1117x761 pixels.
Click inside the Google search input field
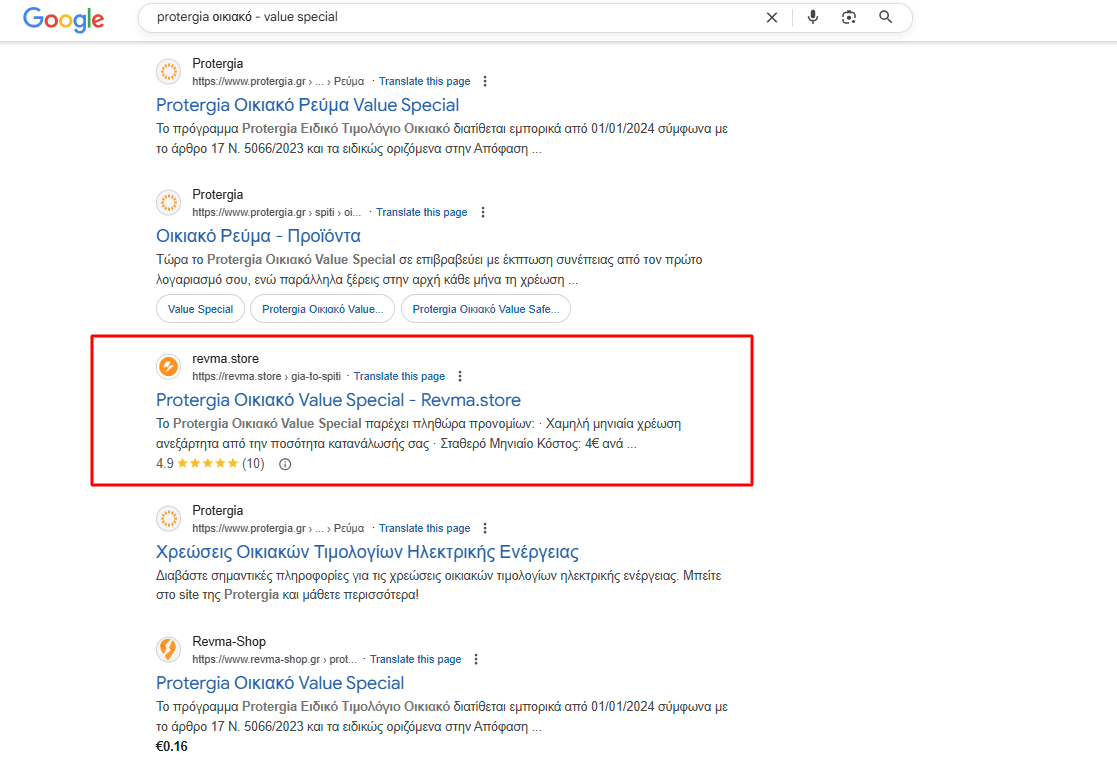pyautogui.click(x=450, y=17)
